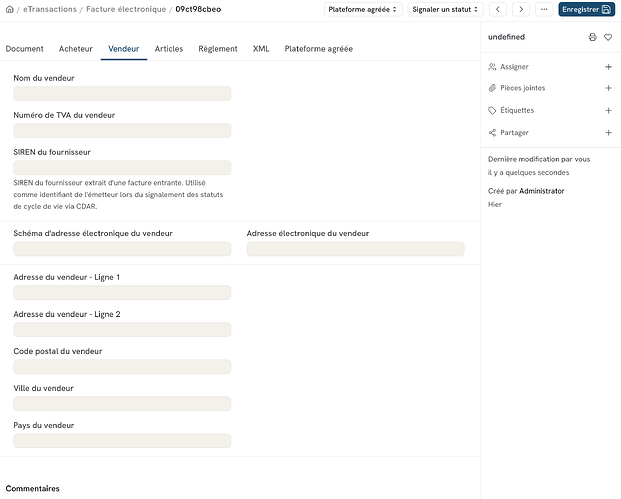Image resolution: width=621 pixels, height=499 pixels.
Task: Focus the Code postal du vendeur field
Action: tap(122, 367)
